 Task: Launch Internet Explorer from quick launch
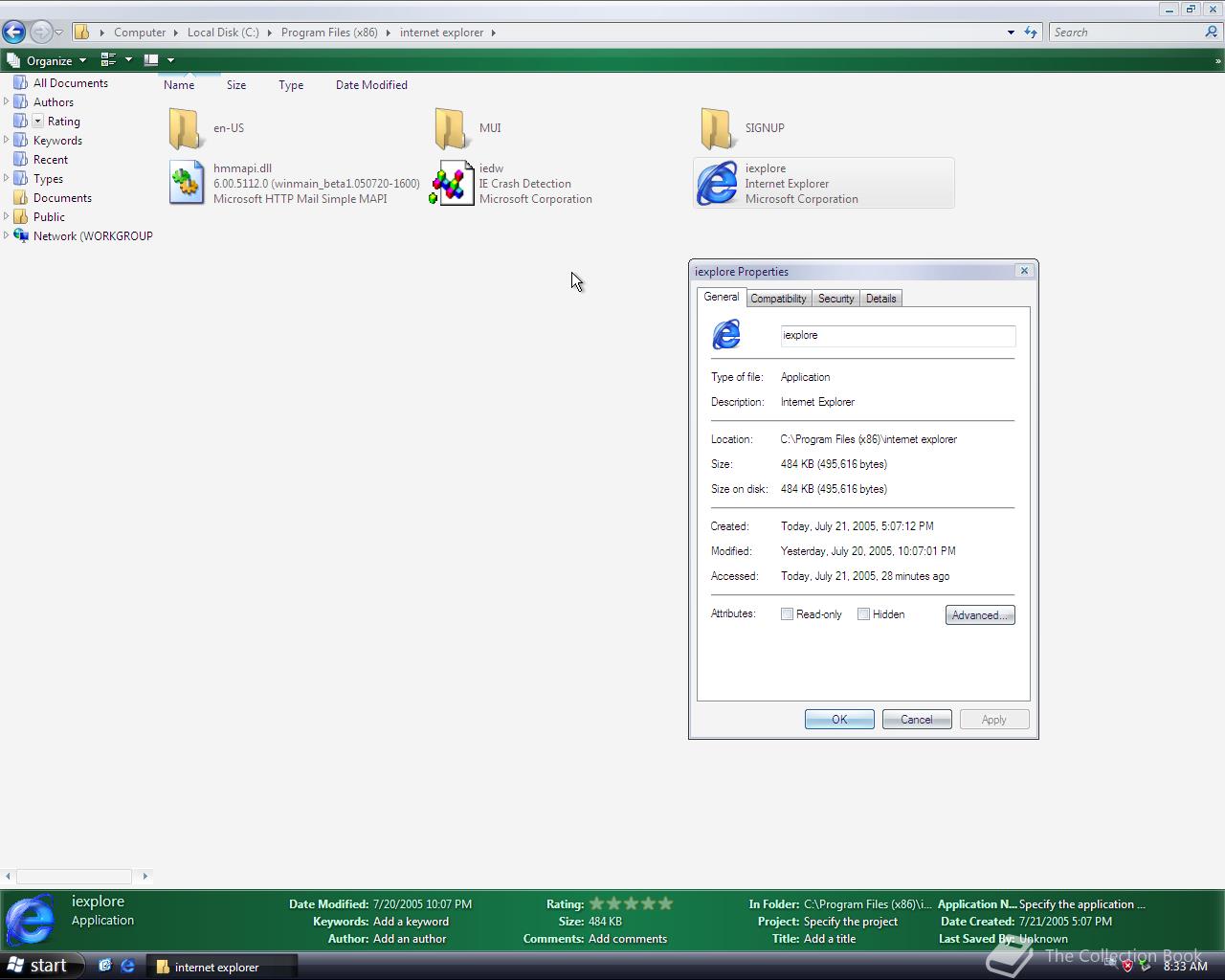(127, 967)
